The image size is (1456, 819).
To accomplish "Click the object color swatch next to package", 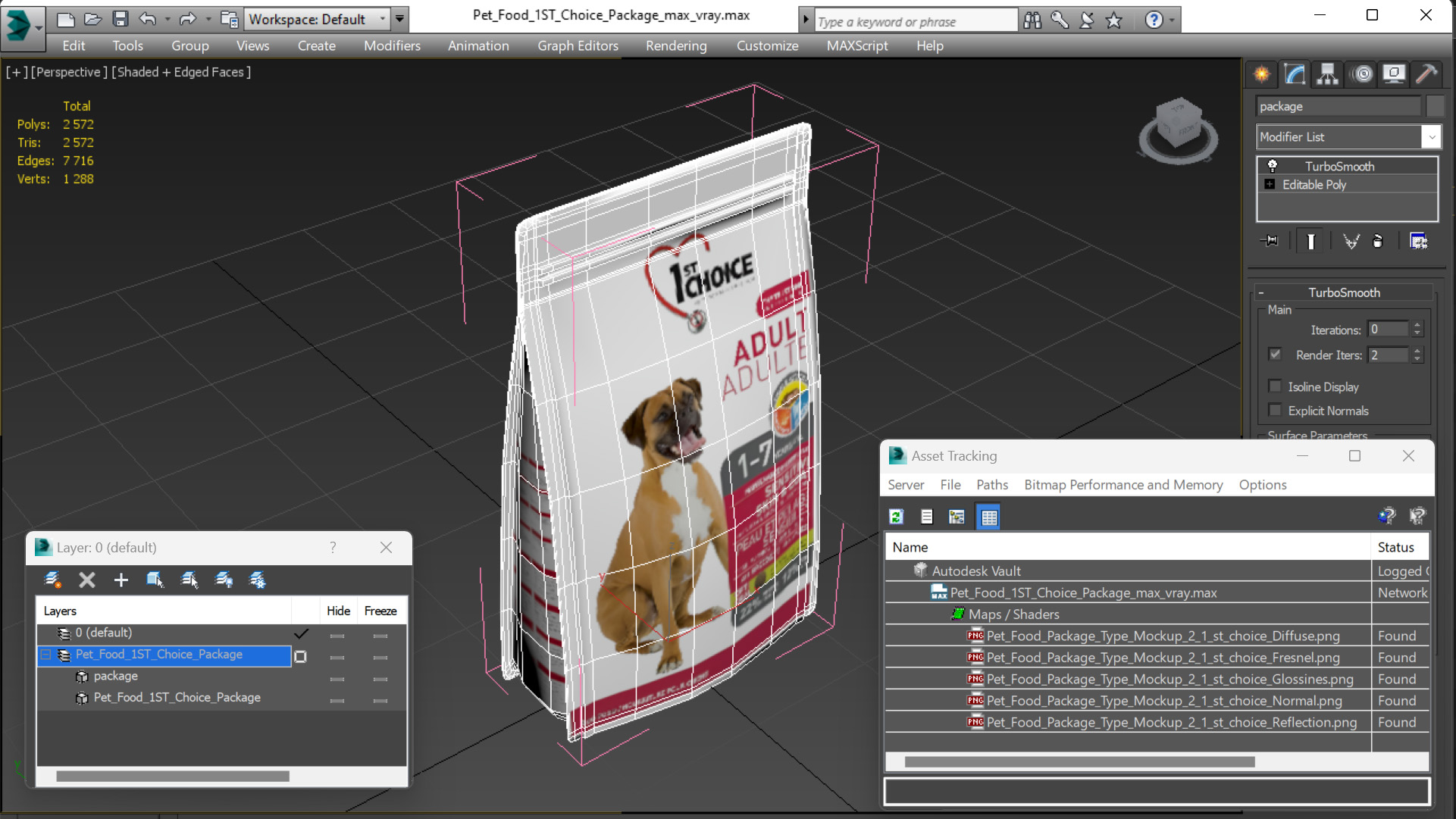I will coord(1434,106).
